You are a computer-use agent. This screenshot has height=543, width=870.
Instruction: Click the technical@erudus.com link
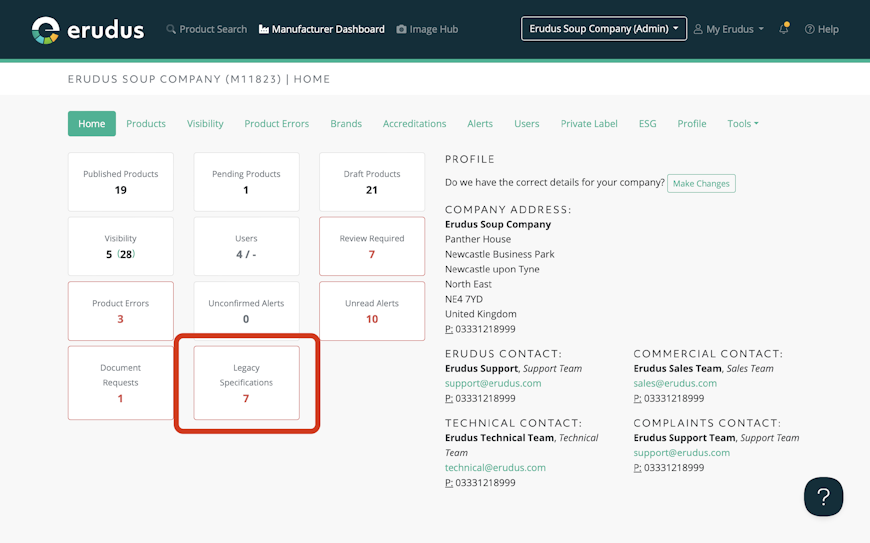click(495, 468)
